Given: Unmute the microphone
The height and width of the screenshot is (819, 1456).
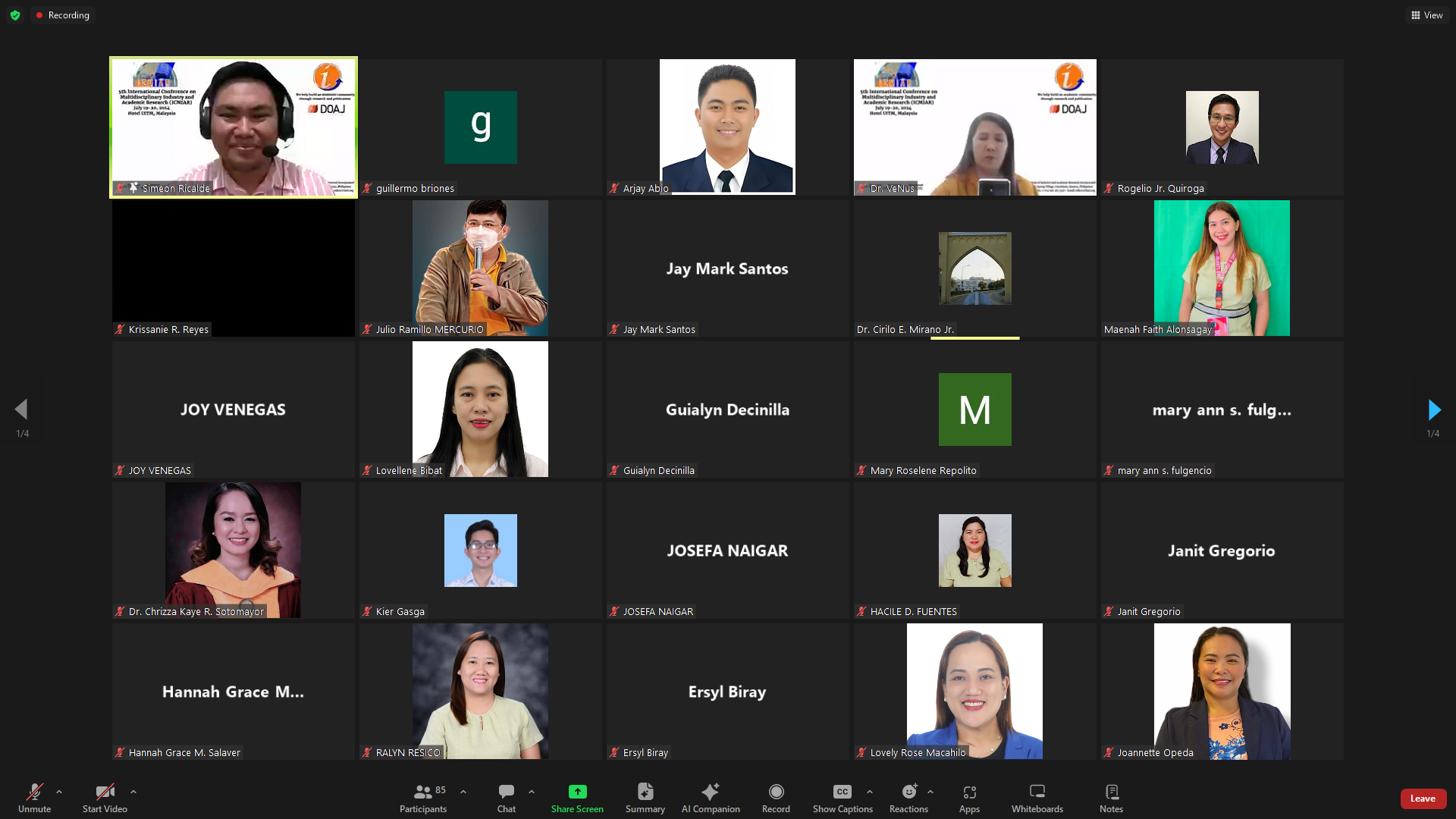Looking at the screenshot, I should coord(34,792).
